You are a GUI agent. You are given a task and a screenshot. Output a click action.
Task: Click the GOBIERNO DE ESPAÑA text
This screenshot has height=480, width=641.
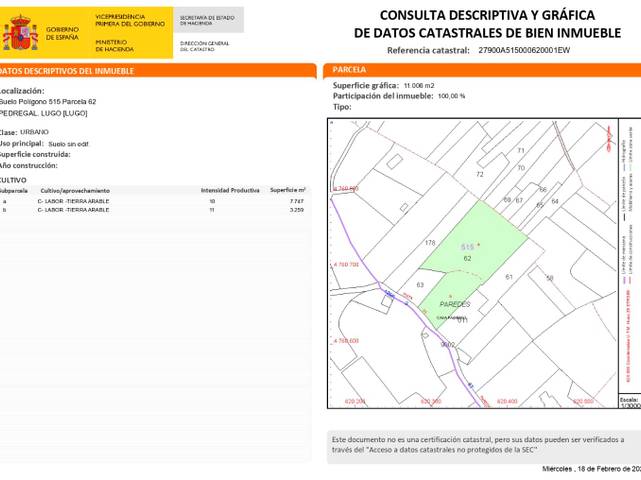62,33
